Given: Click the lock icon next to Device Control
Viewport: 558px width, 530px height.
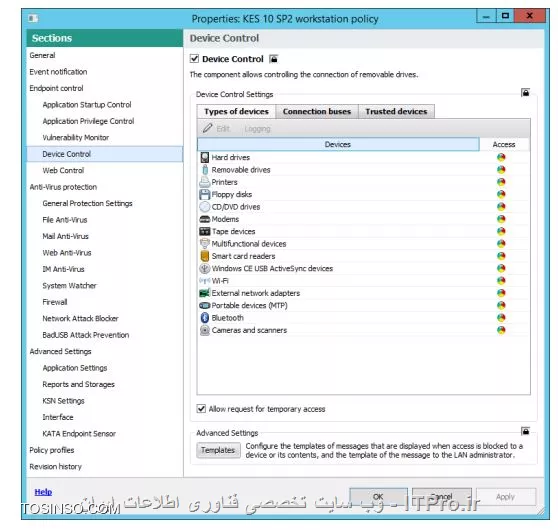Looking at the screenshot, I should (273, 59).
